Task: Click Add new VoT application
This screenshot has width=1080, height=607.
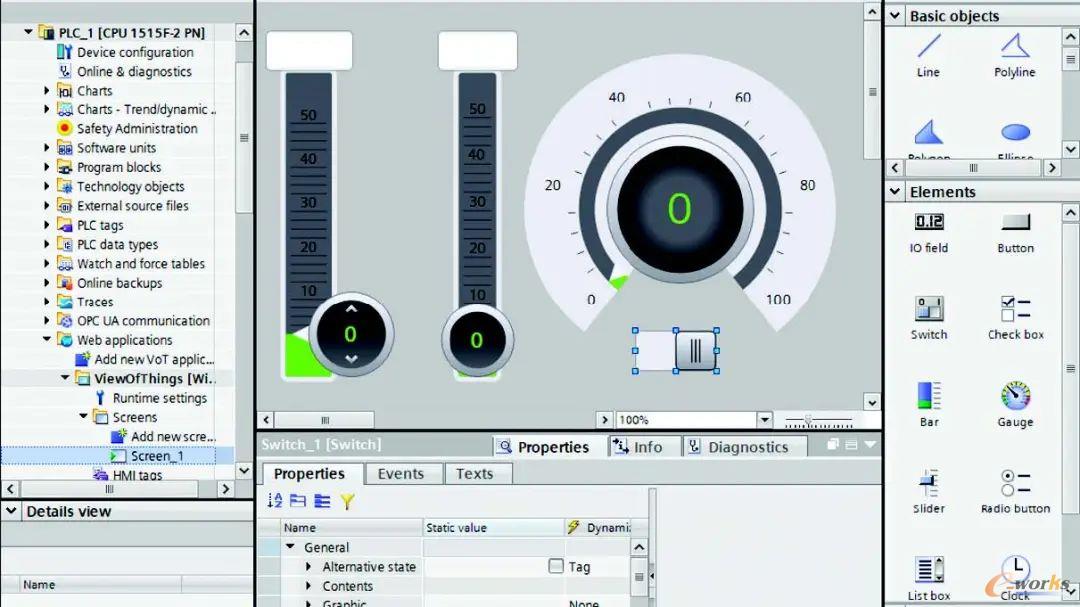Action: point(154,360)
